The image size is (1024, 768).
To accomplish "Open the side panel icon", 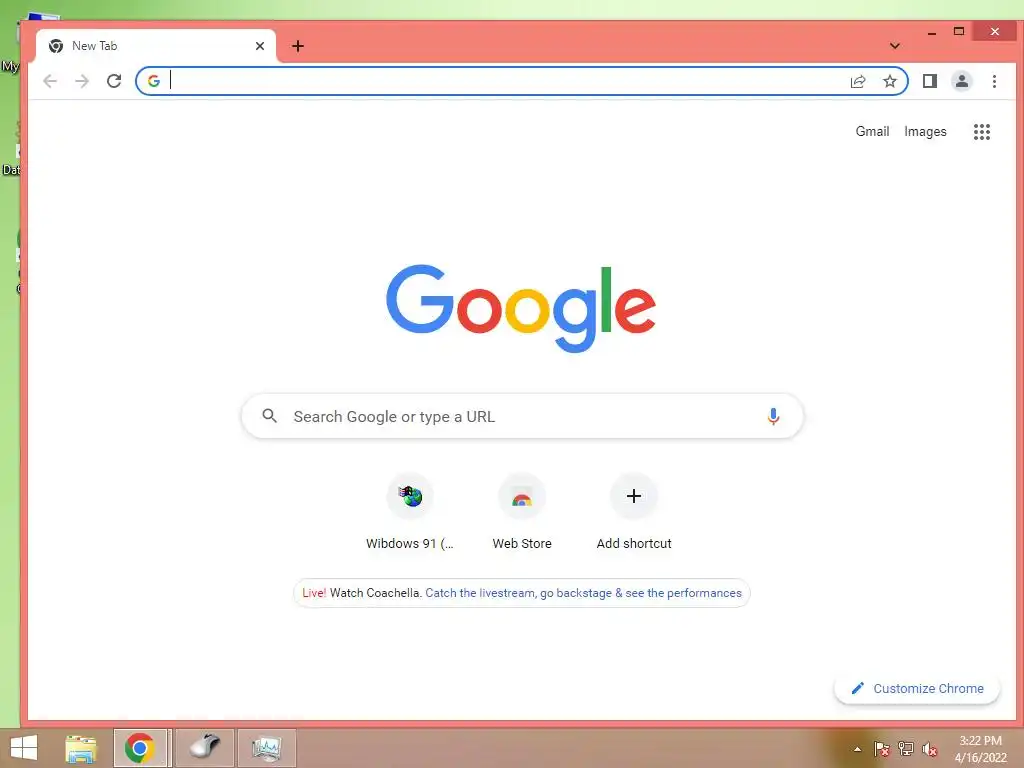I will pos(930,81).
